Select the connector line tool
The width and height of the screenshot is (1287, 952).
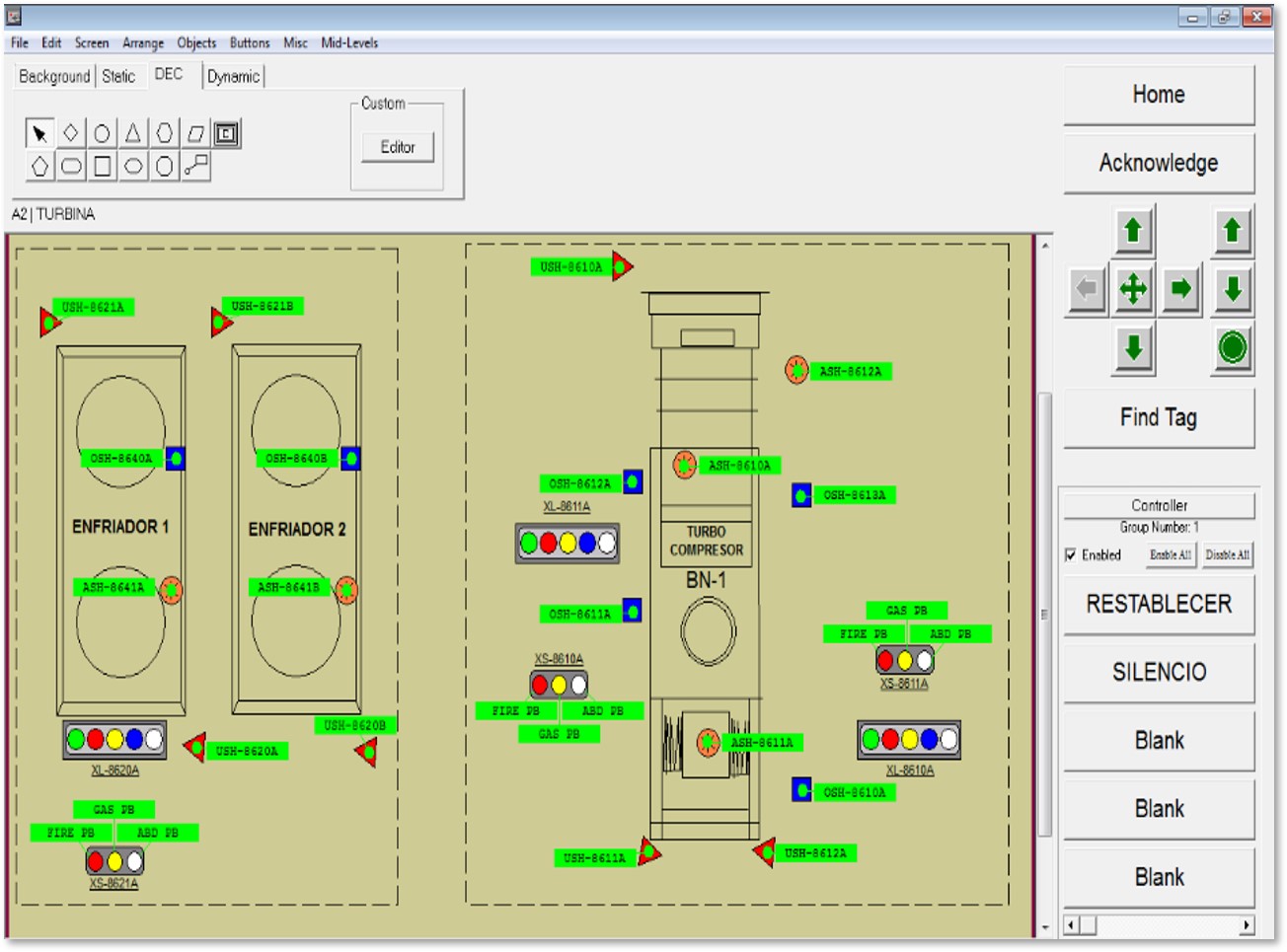[x=195, y=166]
